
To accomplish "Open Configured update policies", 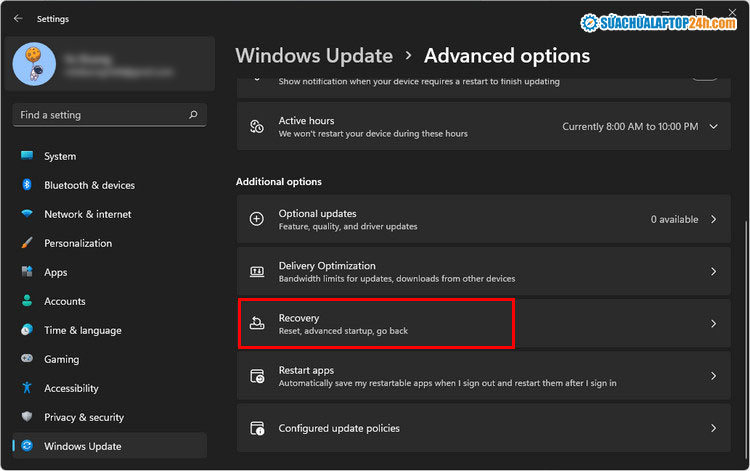I will [x=484, y=428].
